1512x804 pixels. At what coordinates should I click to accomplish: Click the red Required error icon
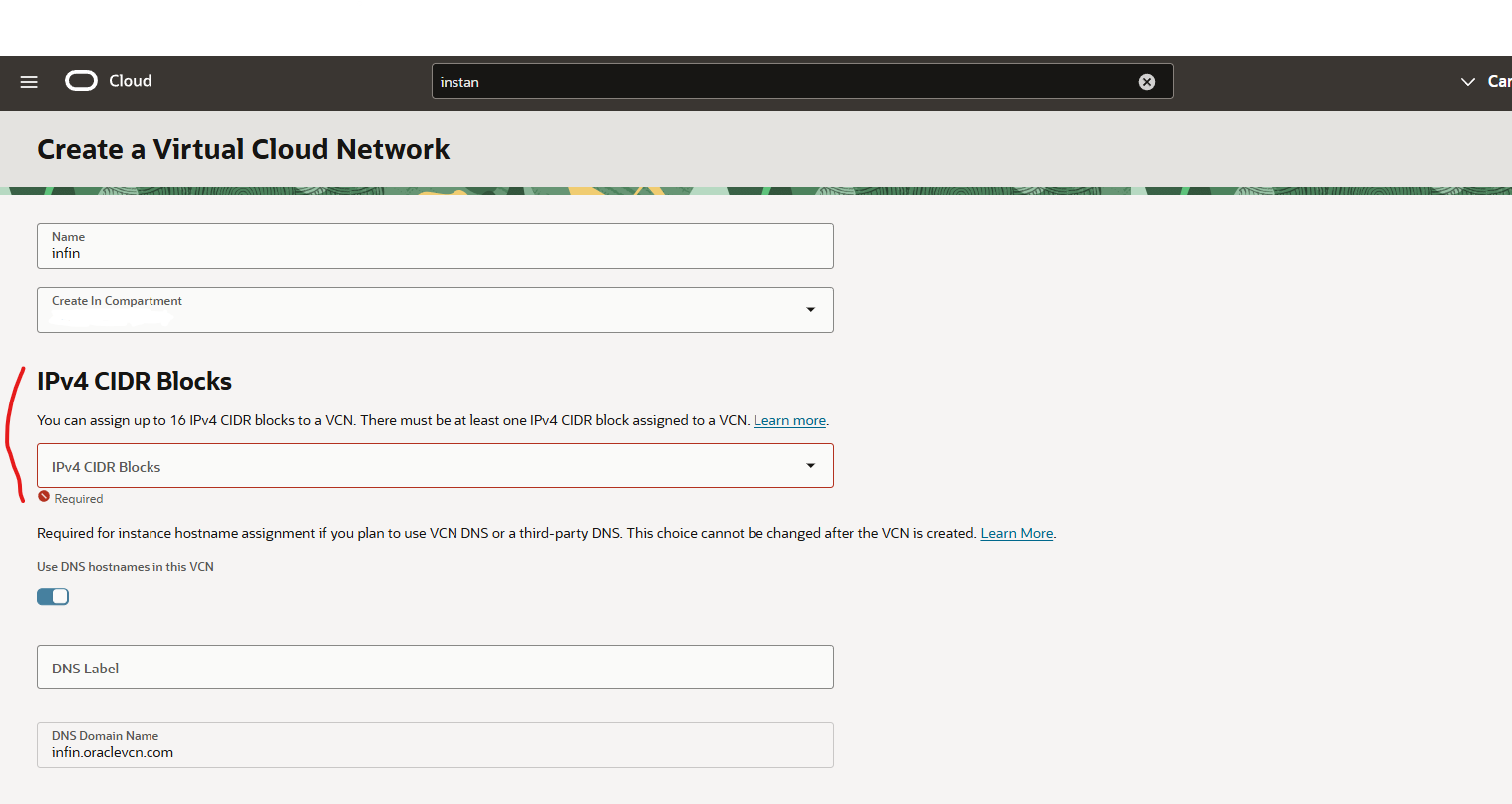(44, 497)
